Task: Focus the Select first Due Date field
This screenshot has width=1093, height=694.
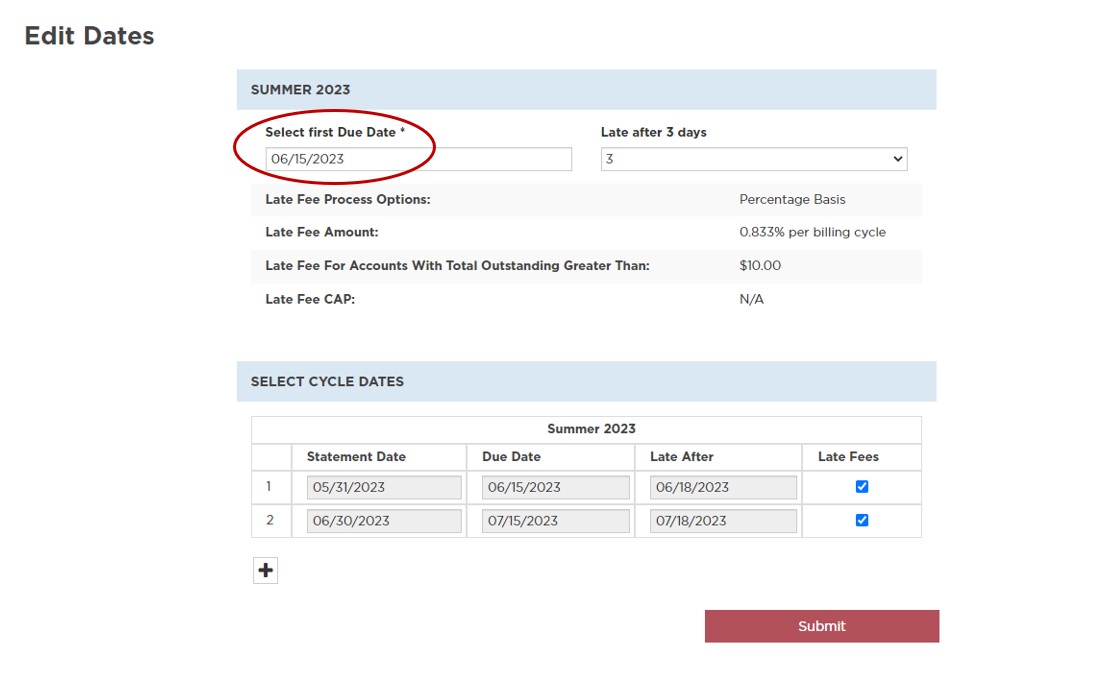Action: [418, 159]
